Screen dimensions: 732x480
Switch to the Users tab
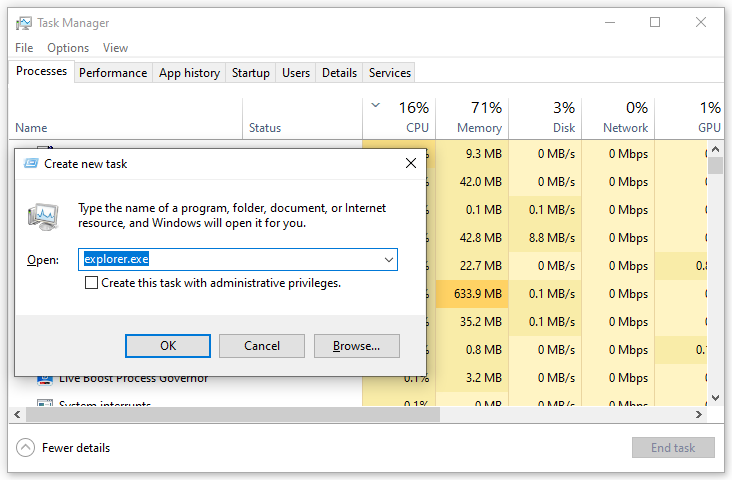click(296, 73)
